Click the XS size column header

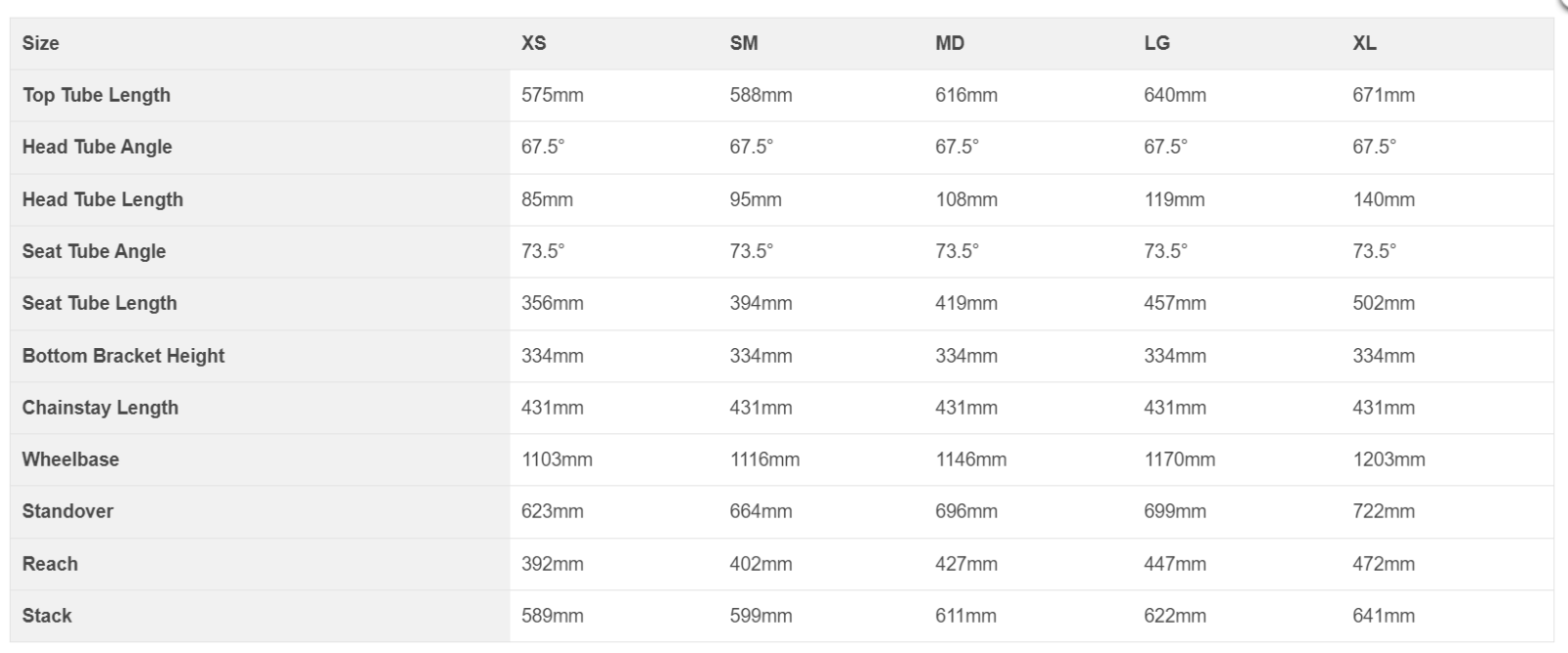[x=534, y=43]
